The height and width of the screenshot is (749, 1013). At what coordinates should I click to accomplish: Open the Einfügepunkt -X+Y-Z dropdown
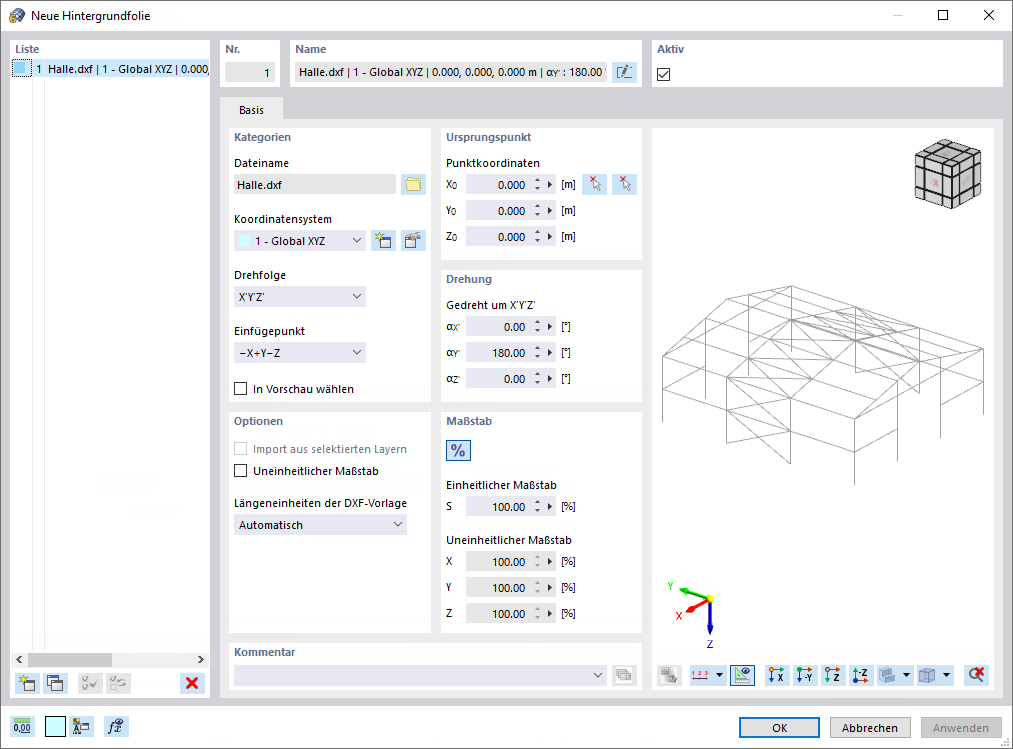(300, 353)
